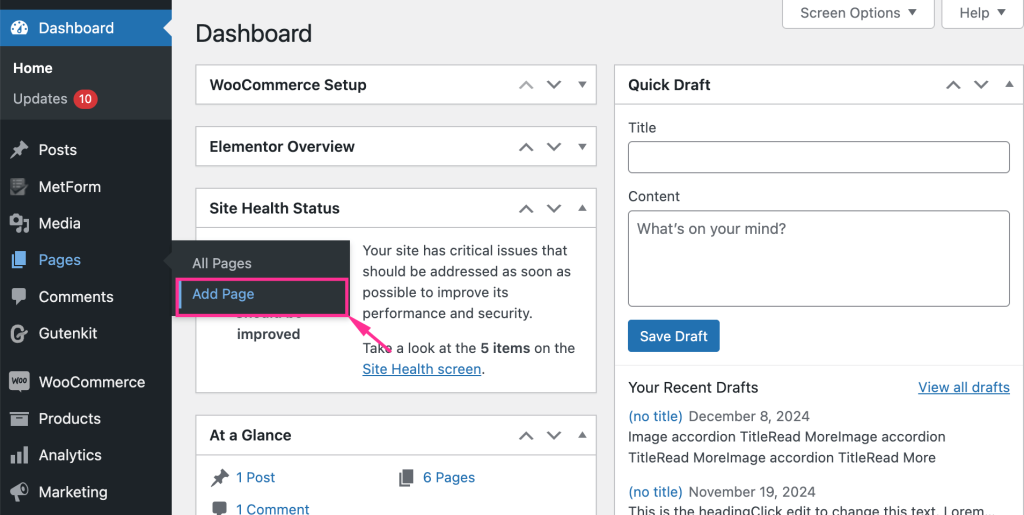Click the Pages icon in sidebar

click(x=19, y=260)
